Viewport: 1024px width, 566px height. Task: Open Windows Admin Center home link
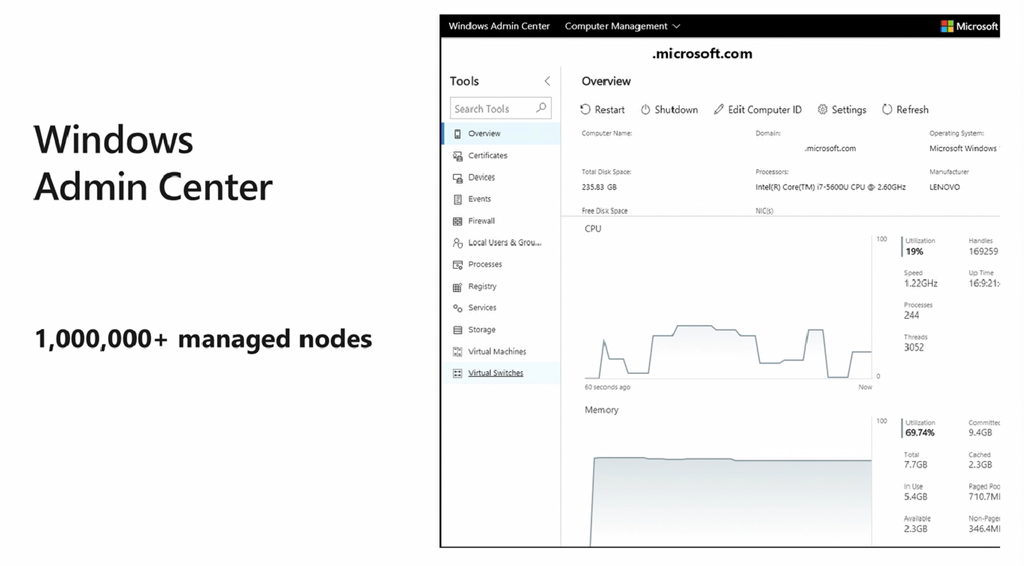(x=499, y=26)
